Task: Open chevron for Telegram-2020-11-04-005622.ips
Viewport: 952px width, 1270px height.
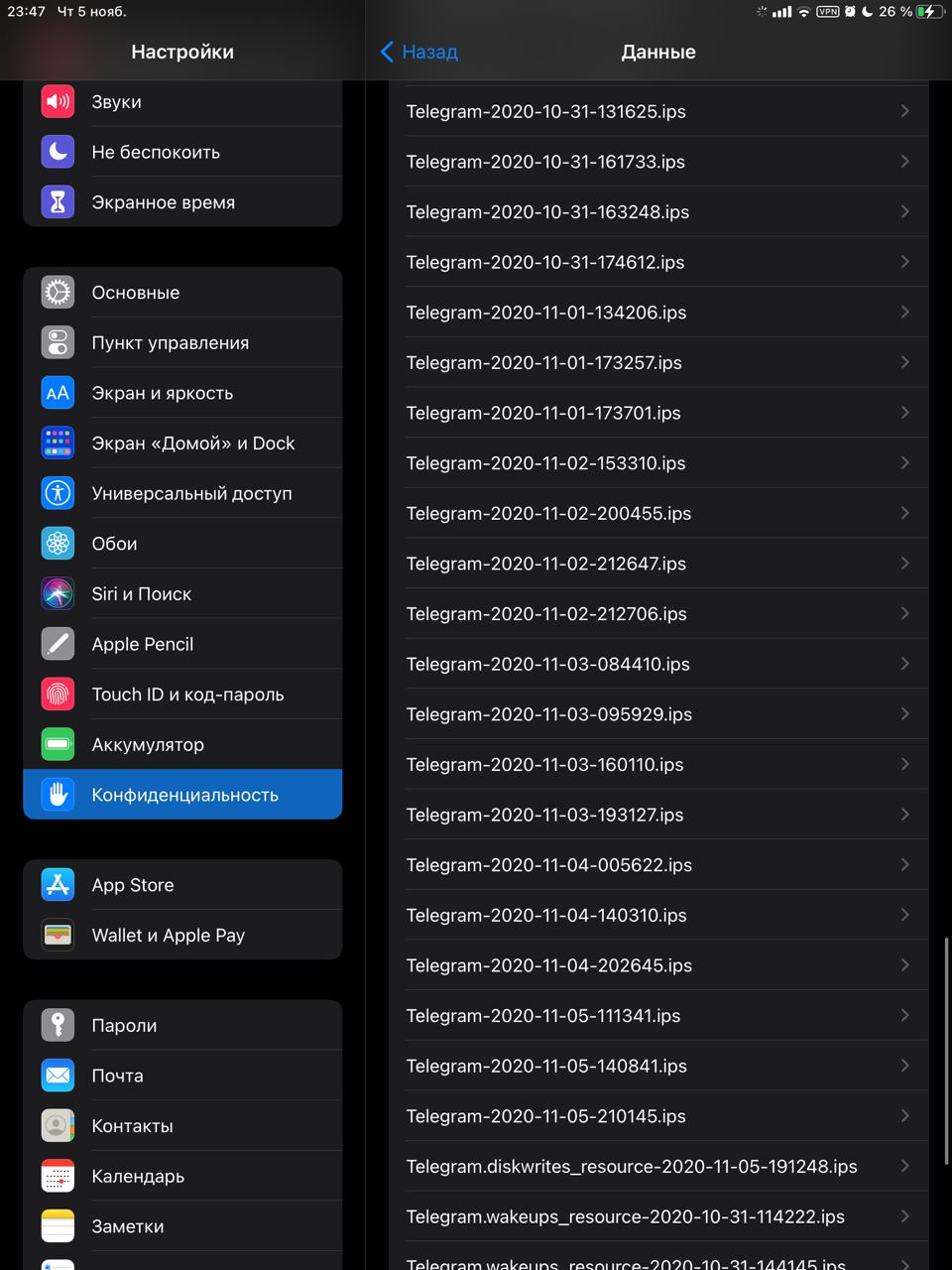Action: coord(904,864)
